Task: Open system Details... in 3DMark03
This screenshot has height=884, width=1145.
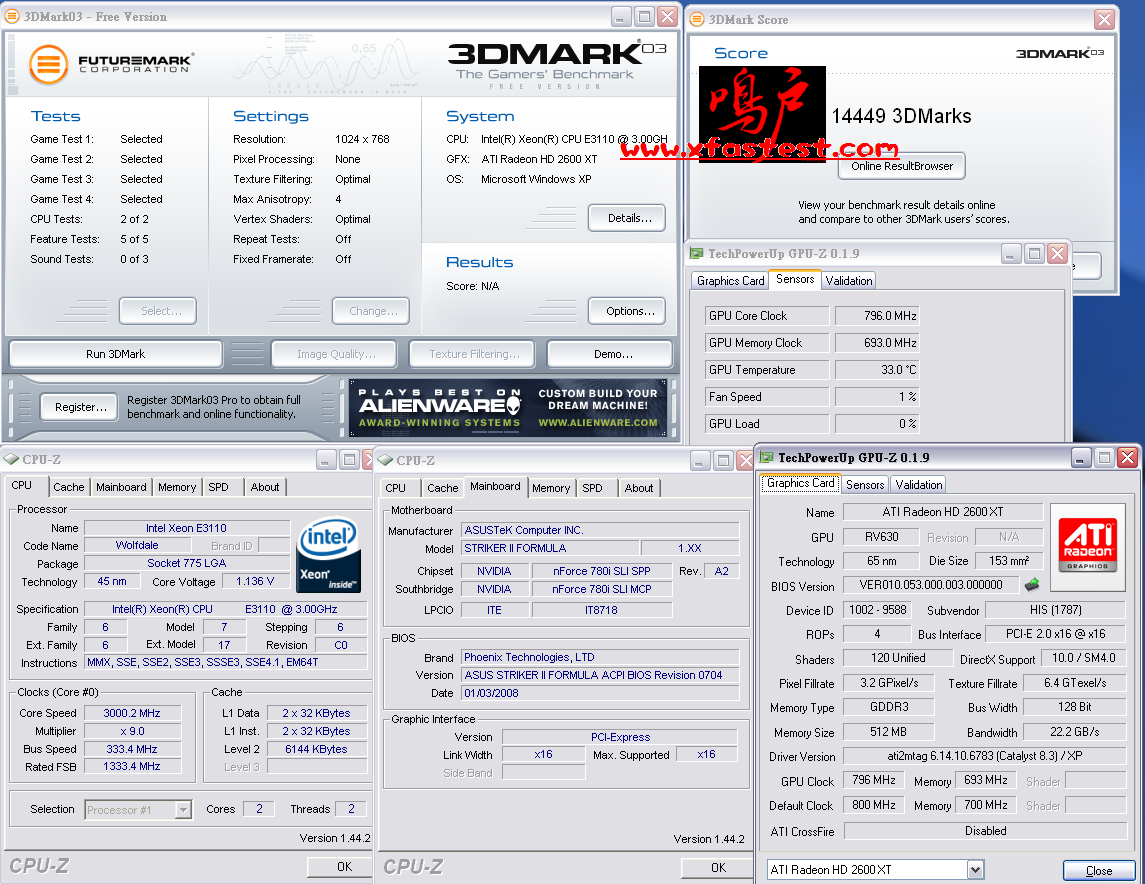Action: point(627,218)
